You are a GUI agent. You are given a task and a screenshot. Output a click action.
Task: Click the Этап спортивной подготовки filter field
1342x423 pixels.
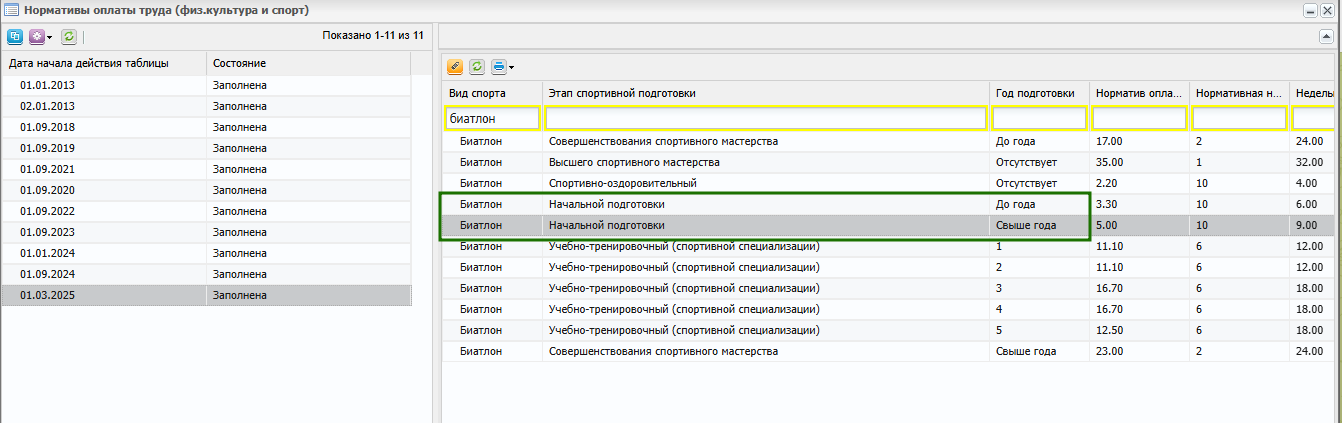click(x=766, y=118)
